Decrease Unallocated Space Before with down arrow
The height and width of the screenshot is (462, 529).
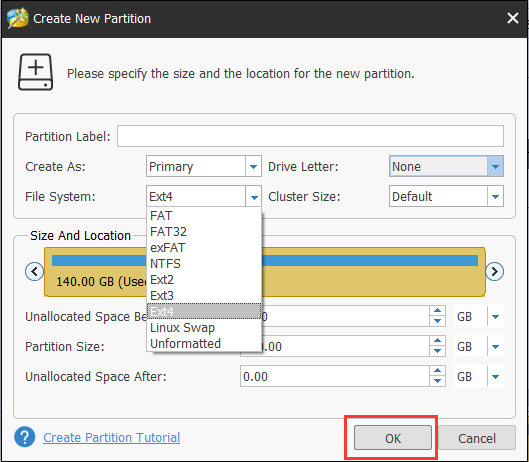(438, 321)
